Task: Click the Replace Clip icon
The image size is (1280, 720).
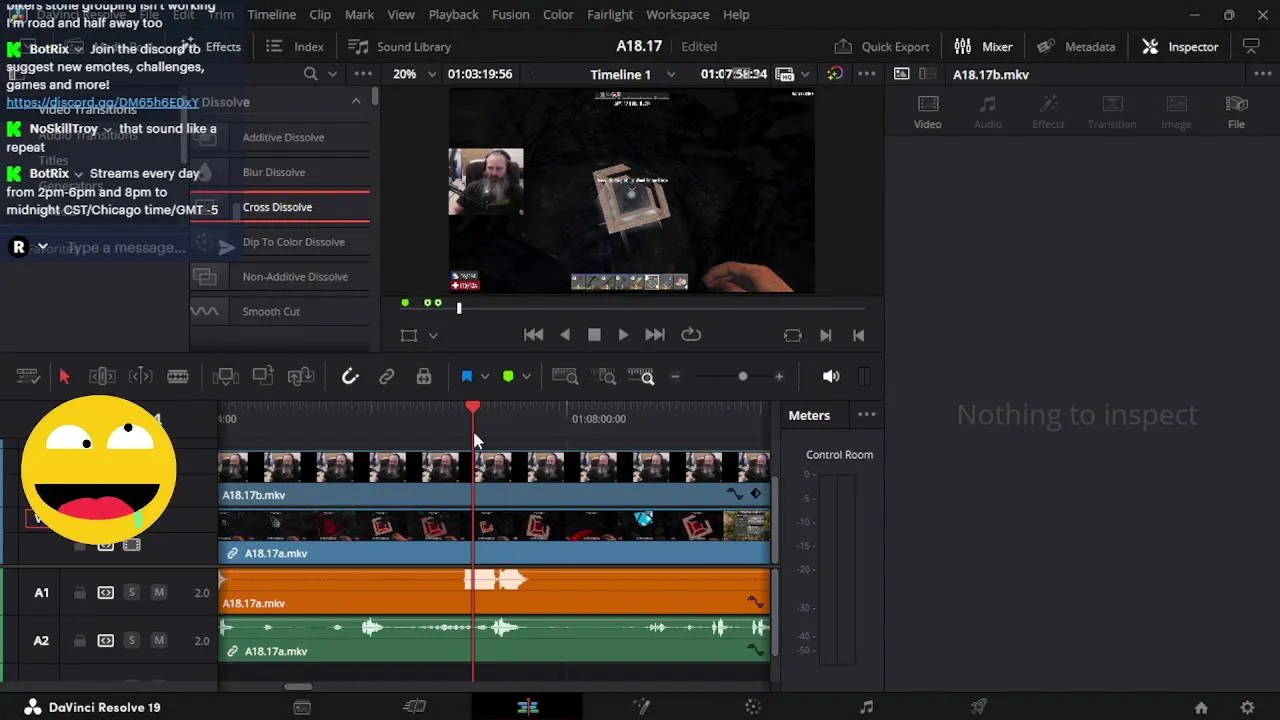Action: point(301,376)
